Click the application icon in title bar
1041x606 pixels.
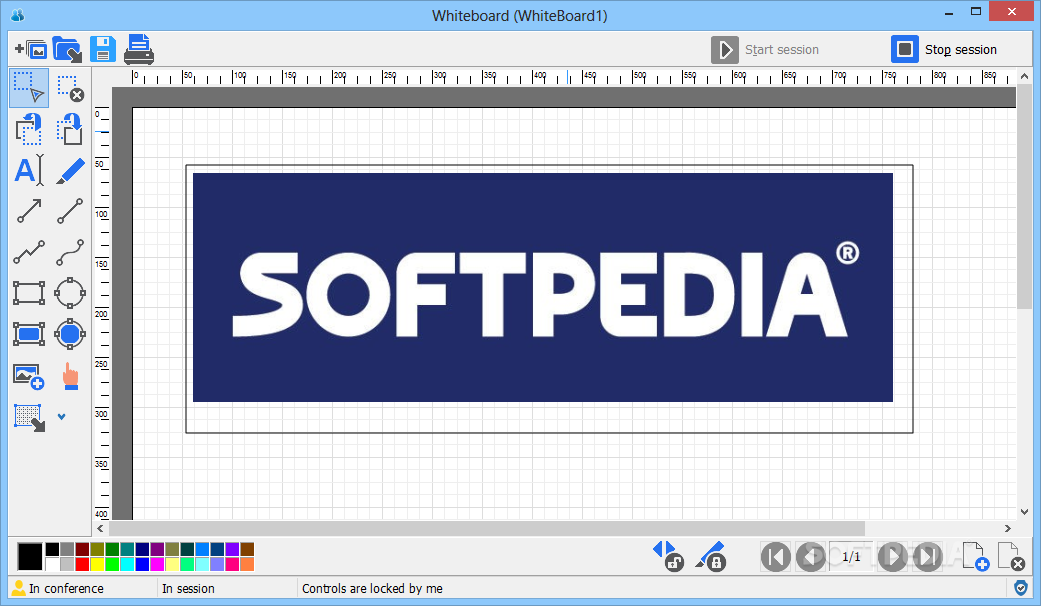tap(18, 15)
